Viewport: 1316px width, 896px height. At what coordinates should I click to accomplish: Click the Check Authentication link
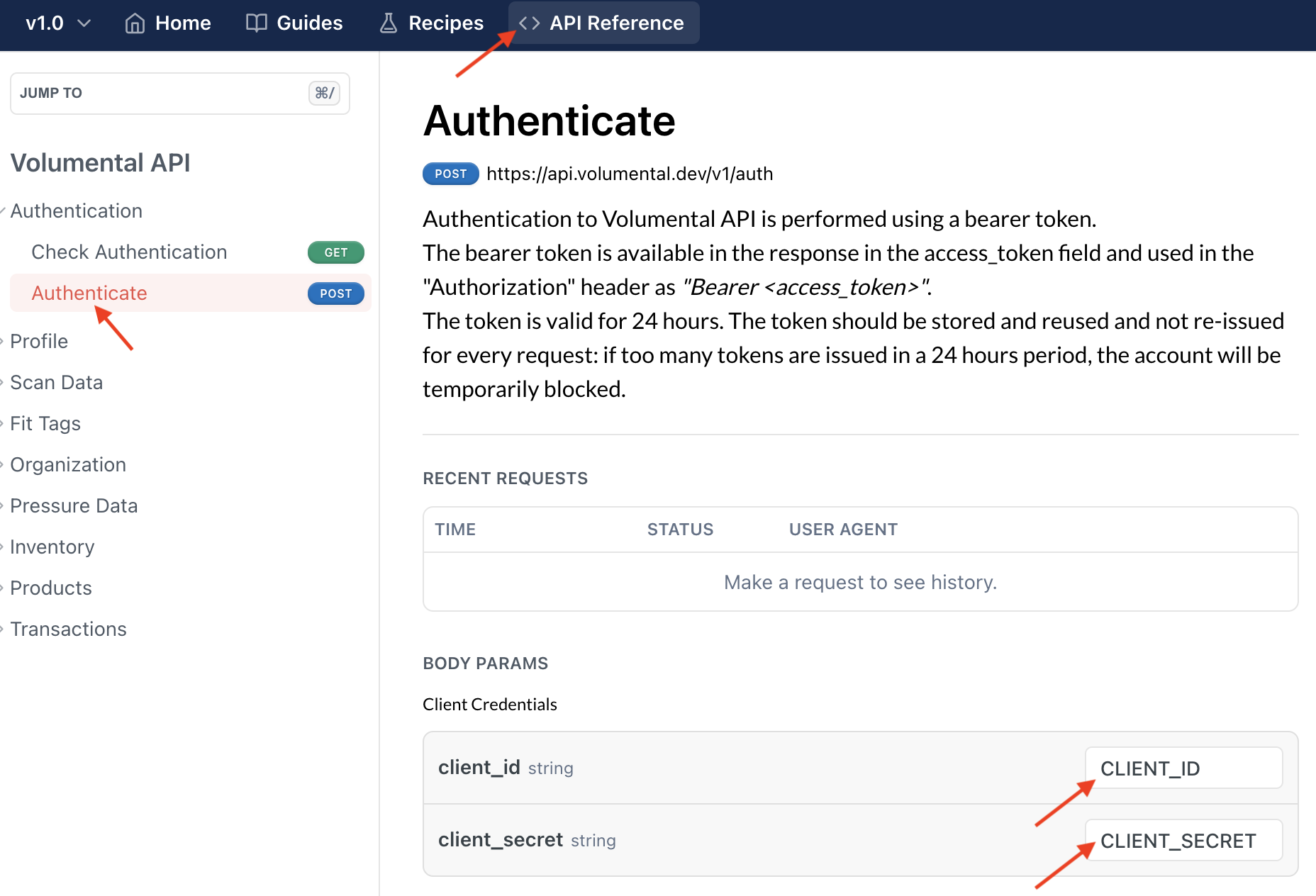[x=128, y=252]
